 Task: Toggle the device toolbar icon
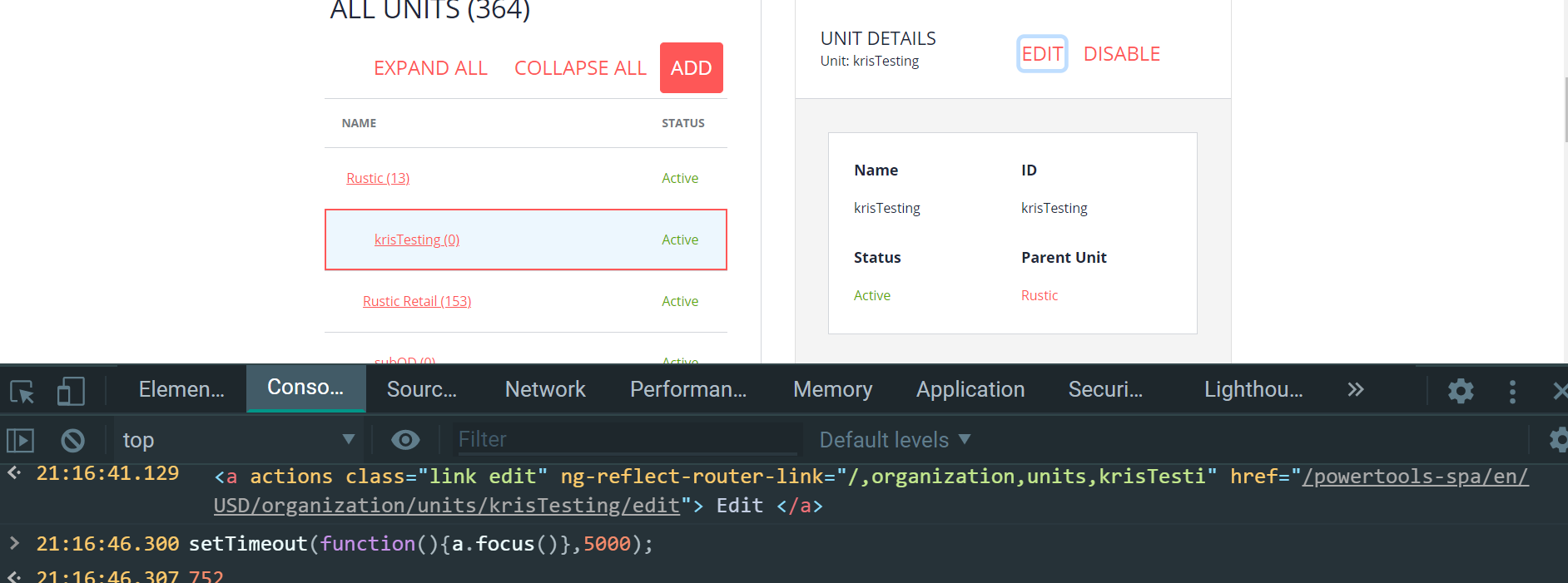[71, 390]
